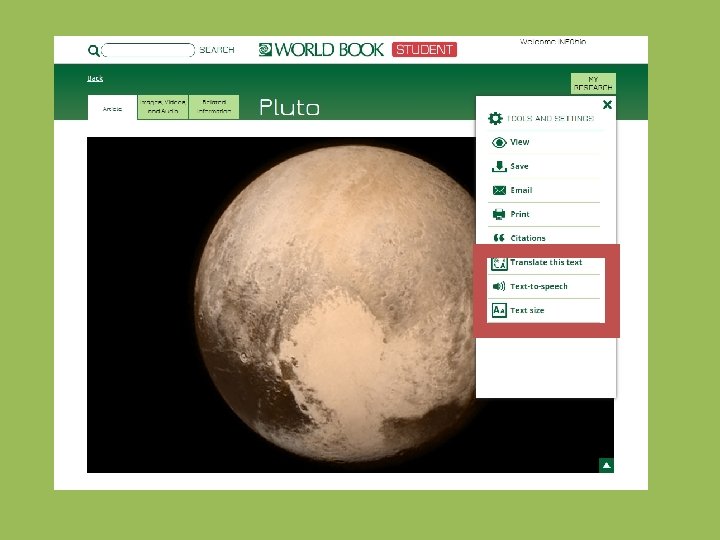Select the Article tab
The height and width of the screenshot is (540, 720).
point(112,107)
